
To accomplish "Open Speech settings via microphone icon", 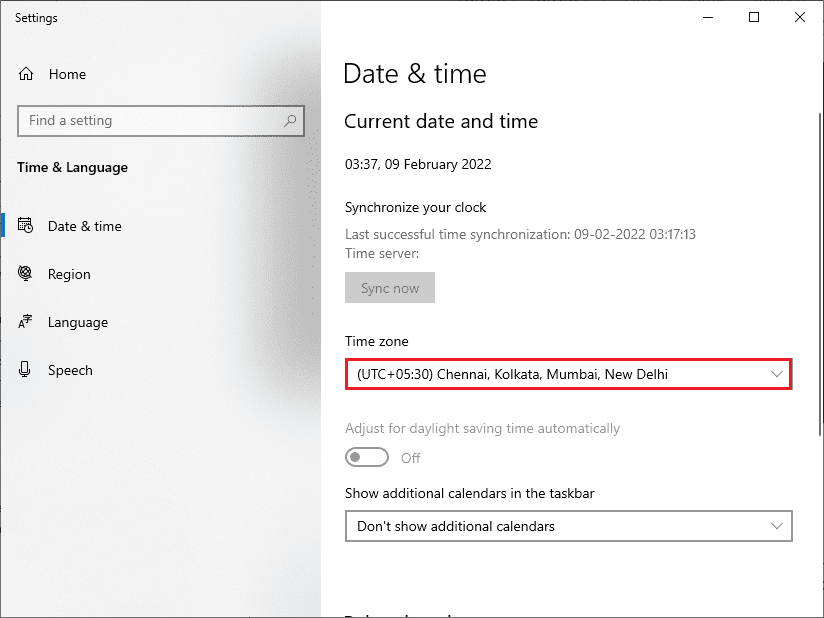I will tap(25, 370).
